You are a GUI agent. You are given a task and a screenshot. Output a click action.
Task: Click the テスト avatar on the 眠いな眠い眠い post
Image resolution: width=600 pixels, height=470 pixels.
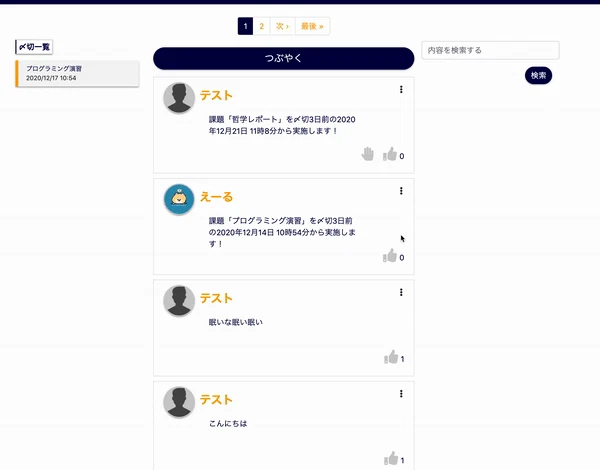coord(179,301)
